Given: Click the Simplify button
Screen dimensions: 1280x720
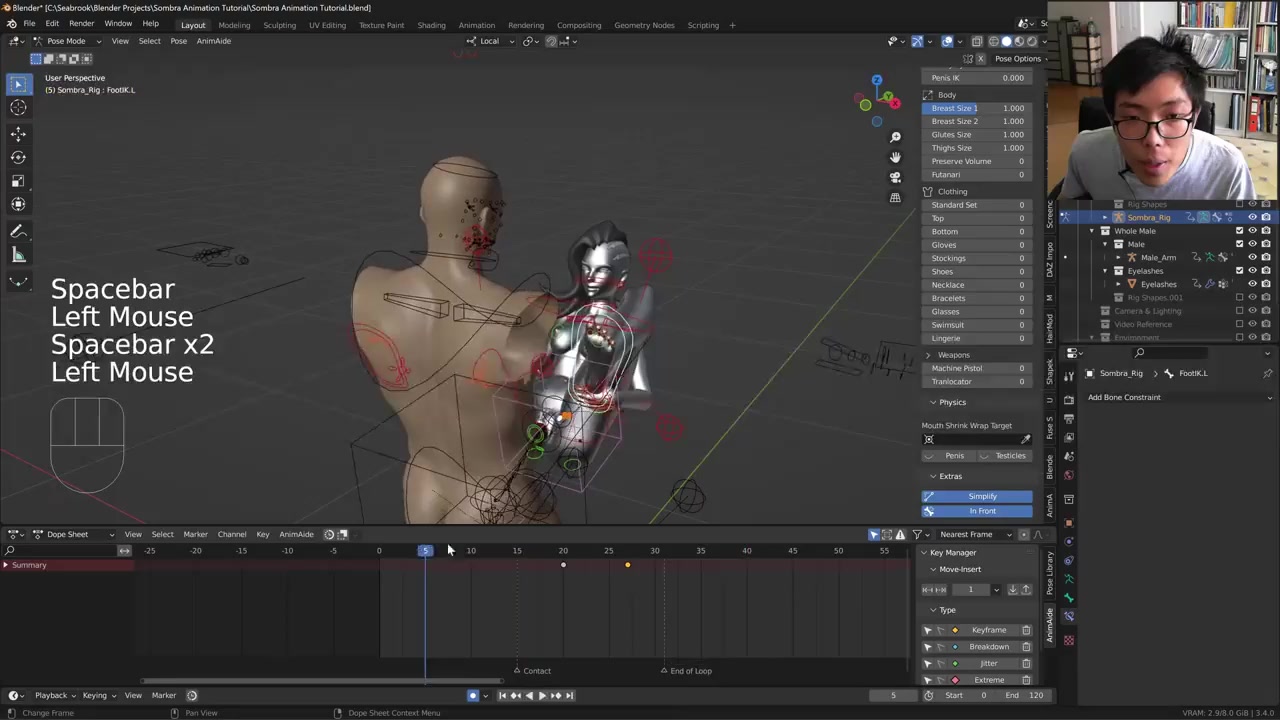Looking at the screenshot, I should (981, 496).
